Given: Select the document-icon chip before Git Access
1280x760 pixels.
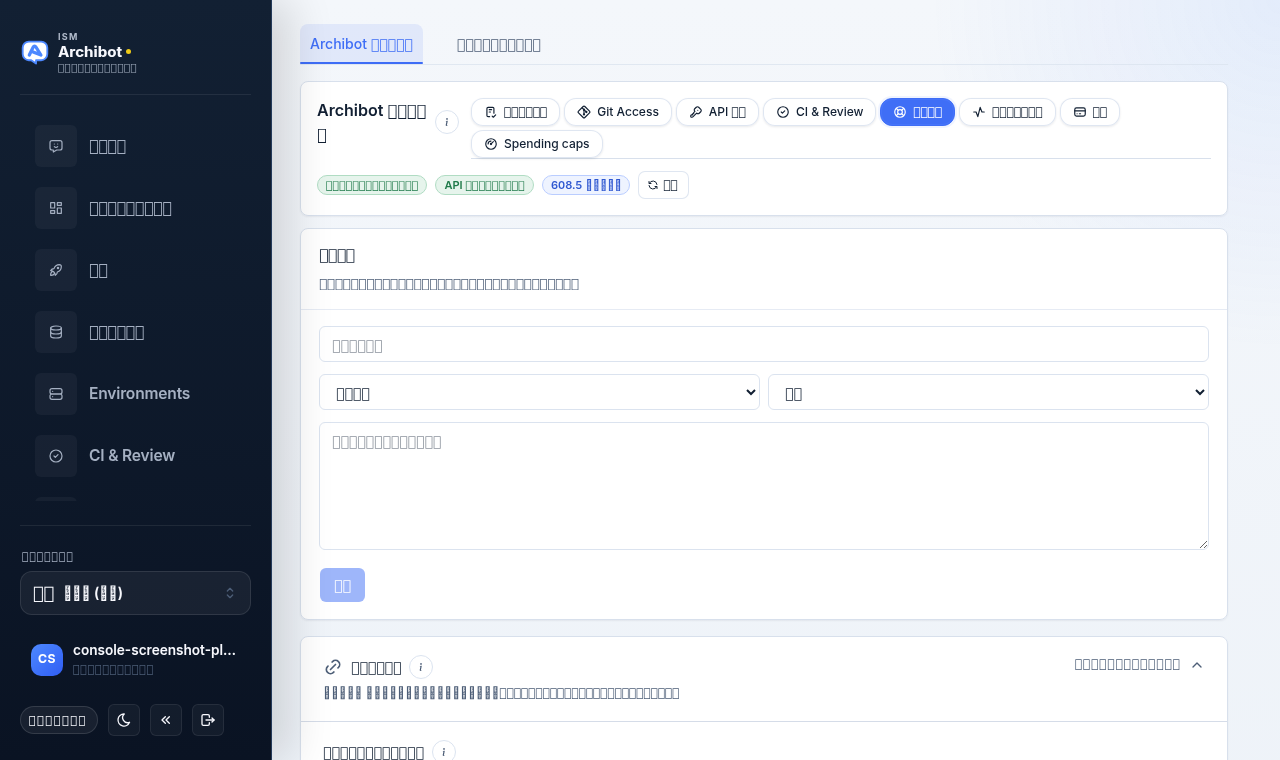Looking at the screenshot, I should 515,112.
